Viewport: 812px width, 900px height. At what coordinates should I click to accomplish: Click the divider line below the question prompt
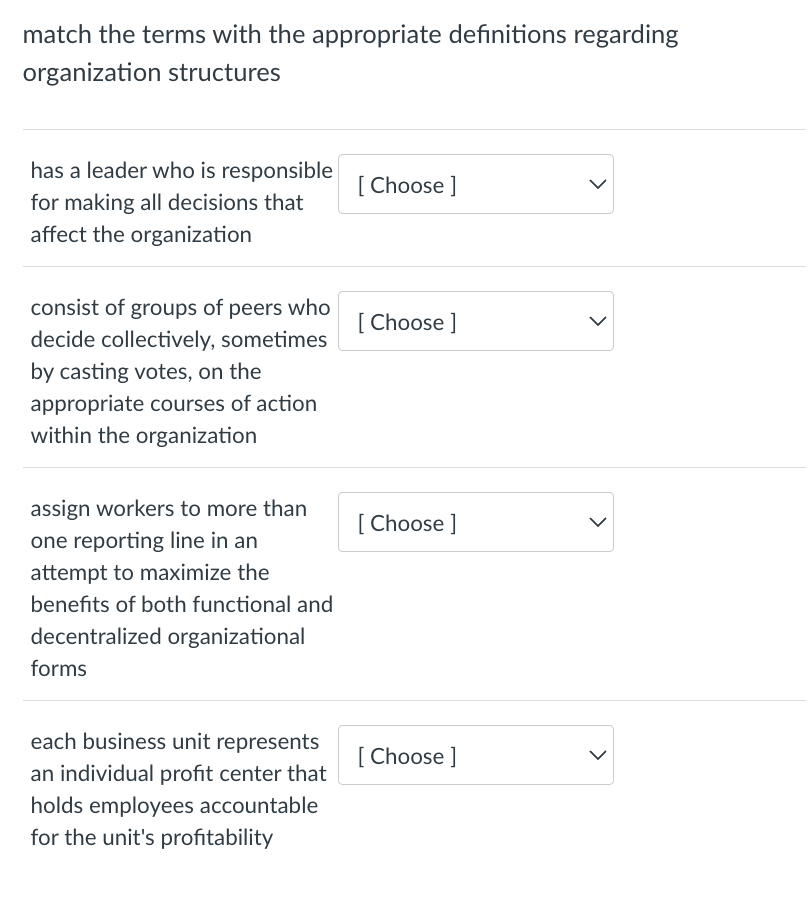coord(413,128)
